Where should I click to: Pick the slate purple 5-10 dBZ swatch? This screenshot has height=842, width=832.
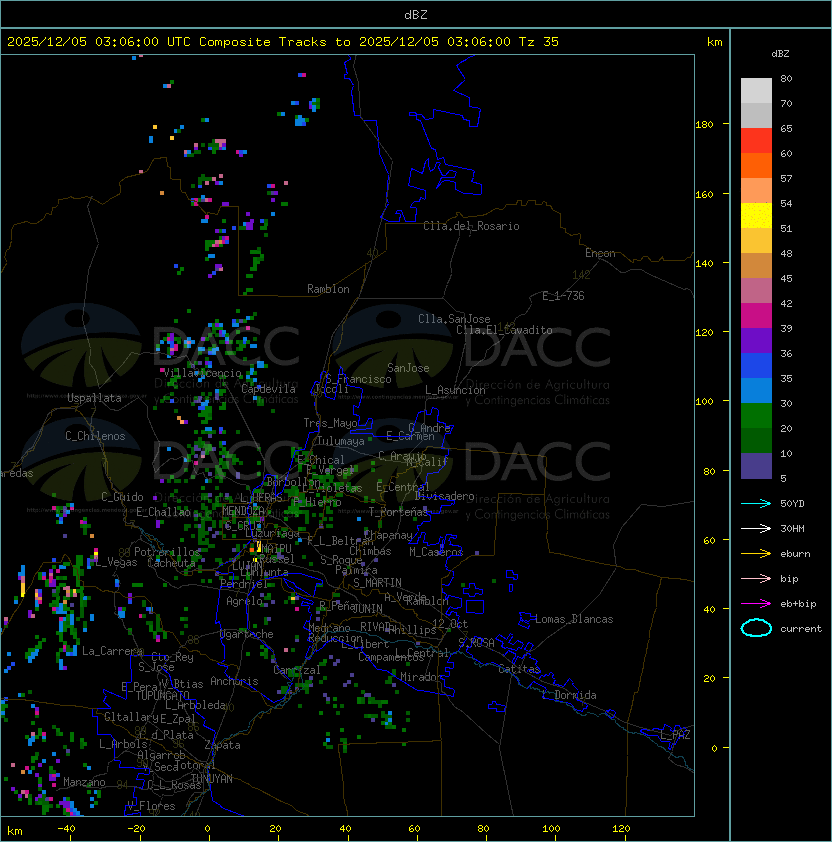pos(756,466)
